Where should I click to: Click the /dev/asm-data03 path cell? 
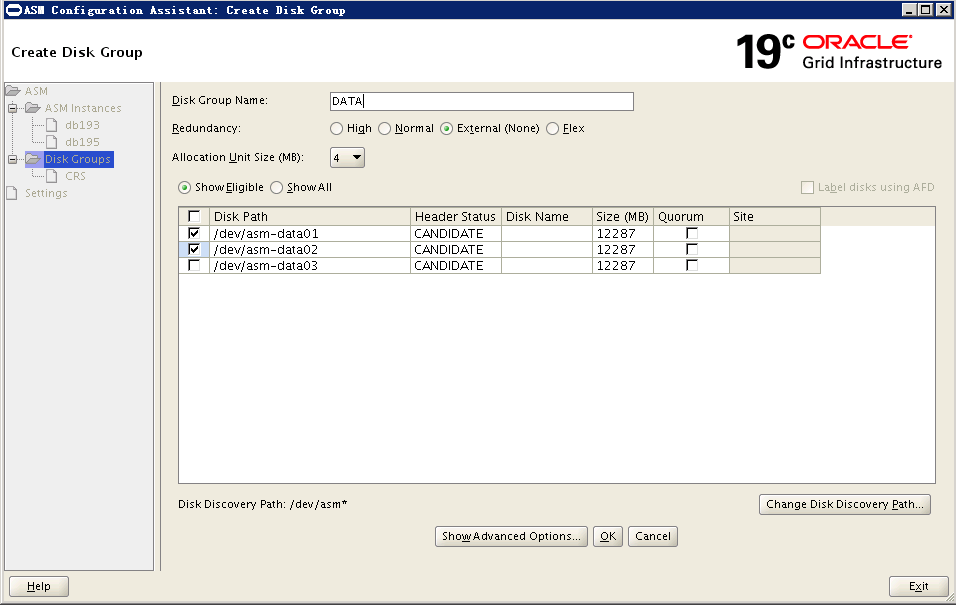[x=310, y=265]
